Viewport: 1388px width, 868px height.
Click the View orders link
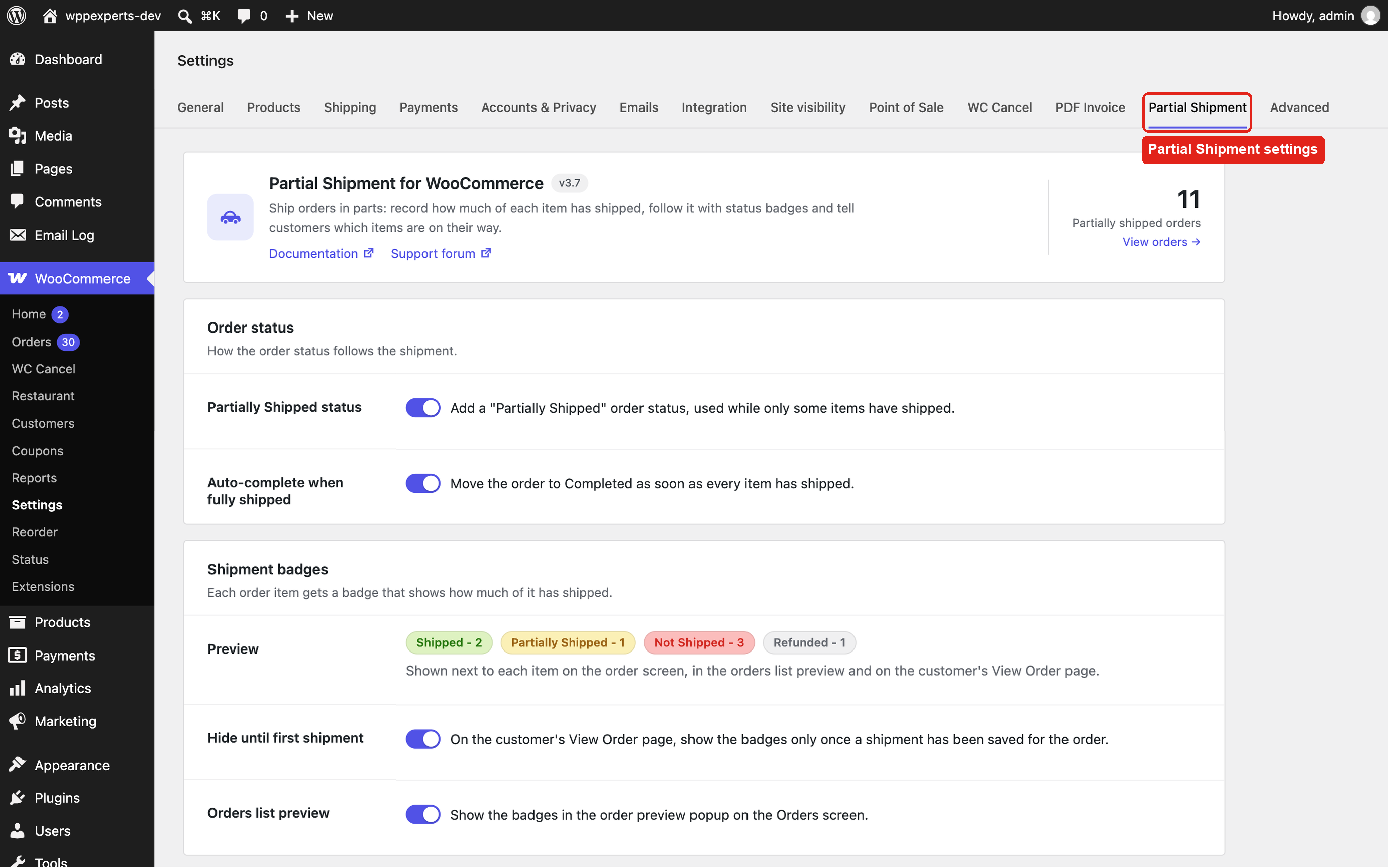click(x=1161, y=242)
